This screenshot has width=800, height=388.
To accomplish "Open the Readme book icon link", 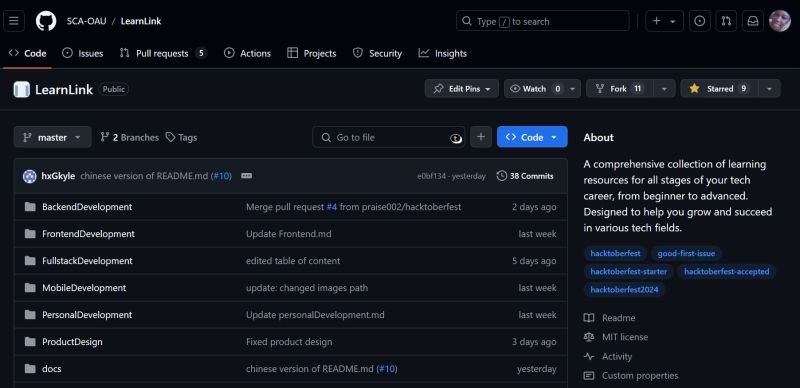I will tap(589, 318).
